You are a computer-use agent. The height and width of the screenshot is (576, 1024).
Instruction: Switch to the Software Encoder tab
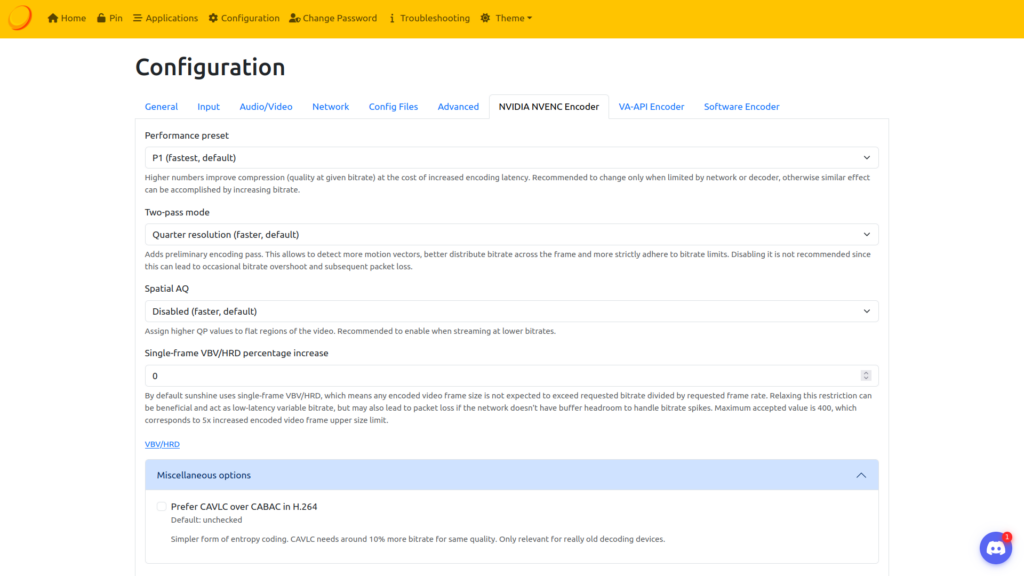(741, 106)
